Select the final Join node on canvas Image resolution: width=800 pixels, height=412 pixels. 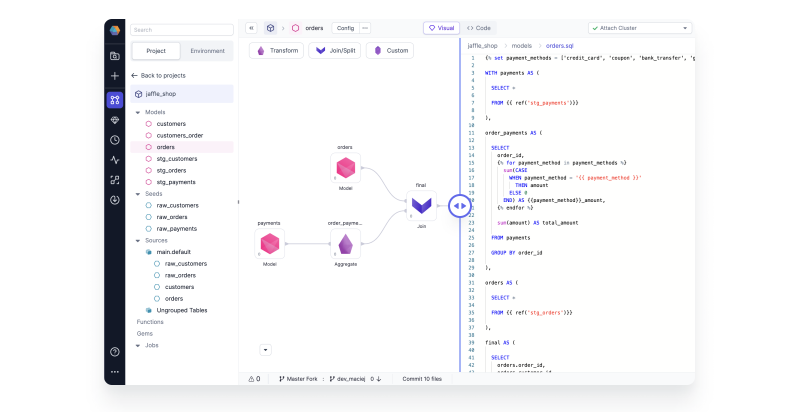[421, 206]
